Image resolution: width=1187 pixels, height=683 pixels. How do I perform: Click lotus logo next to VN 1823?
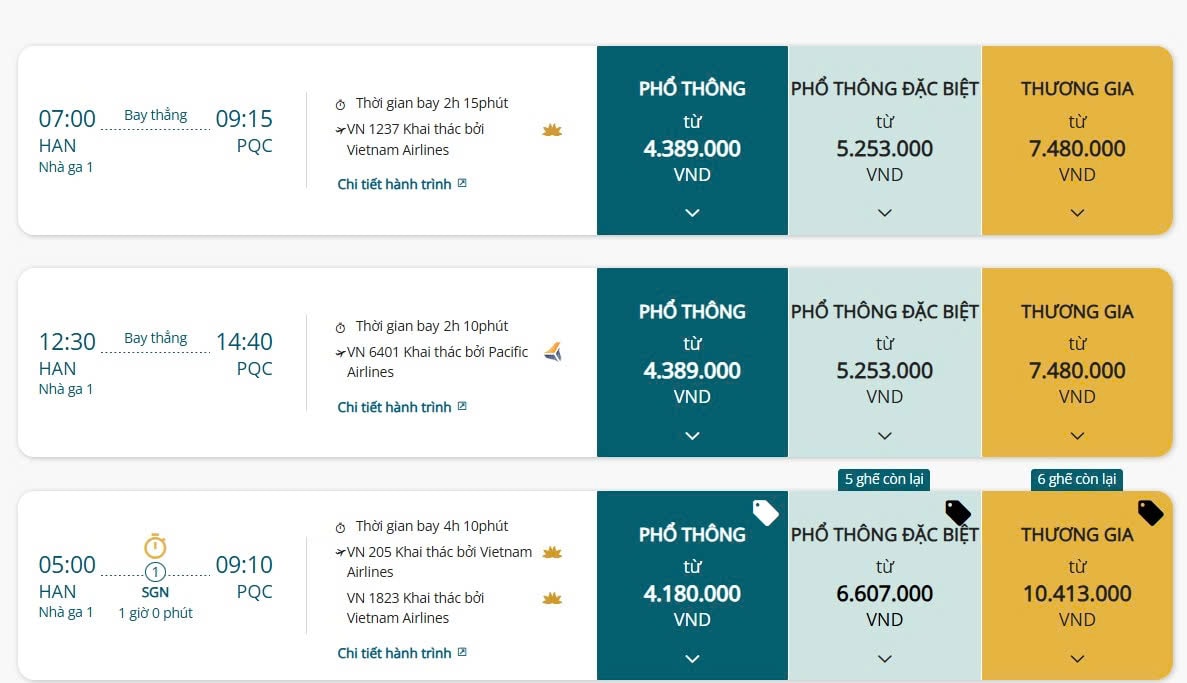[x=551, y=598]
